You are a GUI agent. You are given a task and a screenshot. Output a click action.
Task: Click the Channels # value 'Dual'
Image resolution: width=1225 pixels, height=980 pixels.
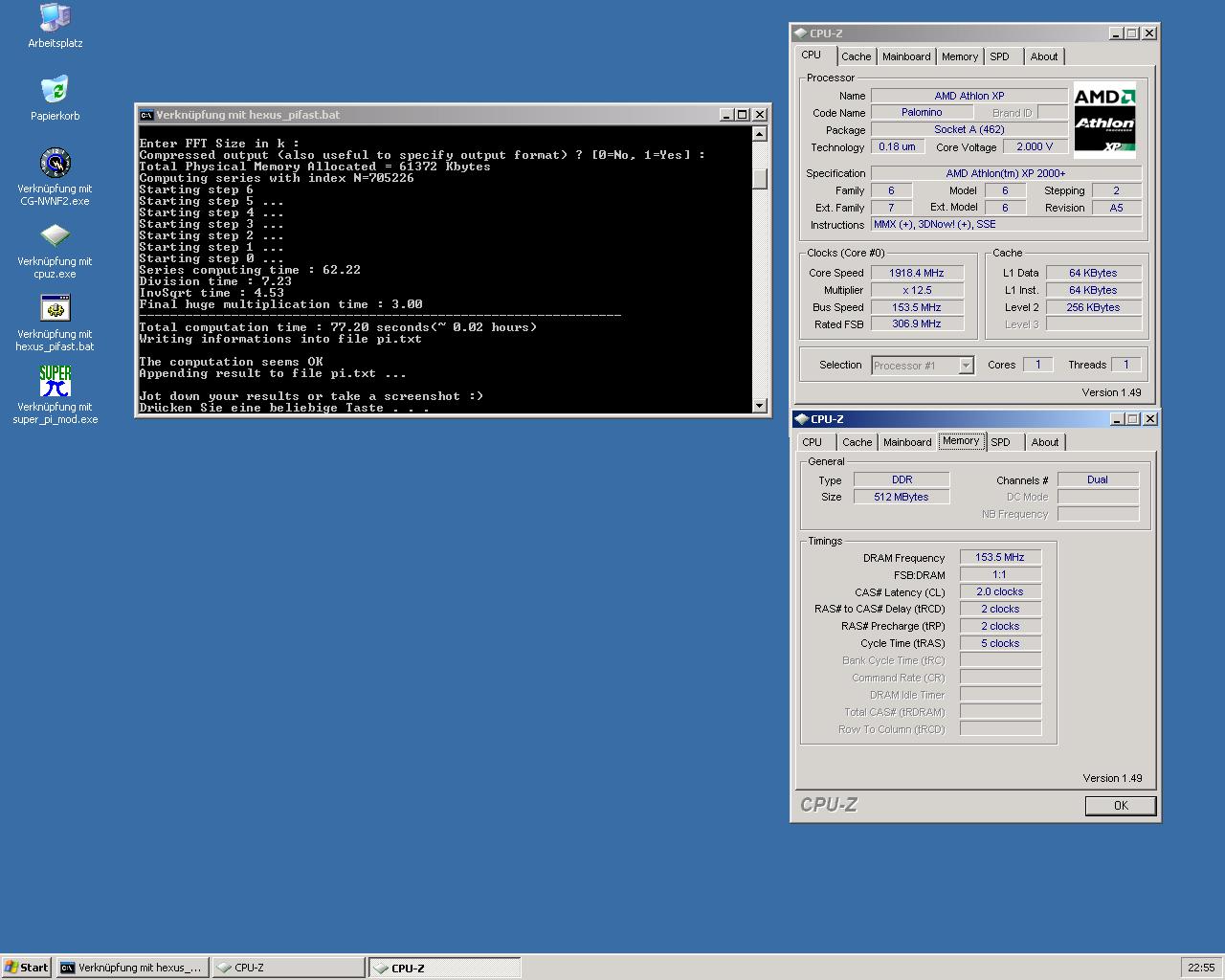click(x=1098, y=480)
